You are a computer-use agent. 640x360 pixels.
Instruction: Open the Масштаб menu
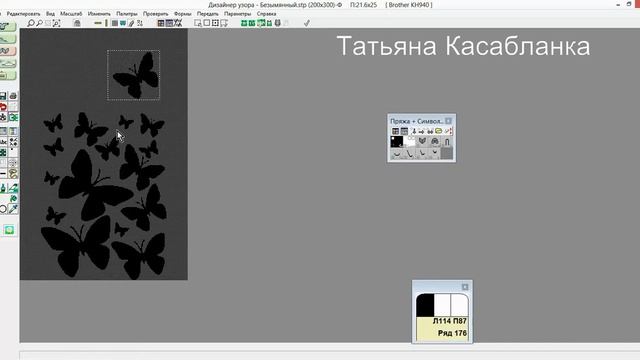click(71, 14)
